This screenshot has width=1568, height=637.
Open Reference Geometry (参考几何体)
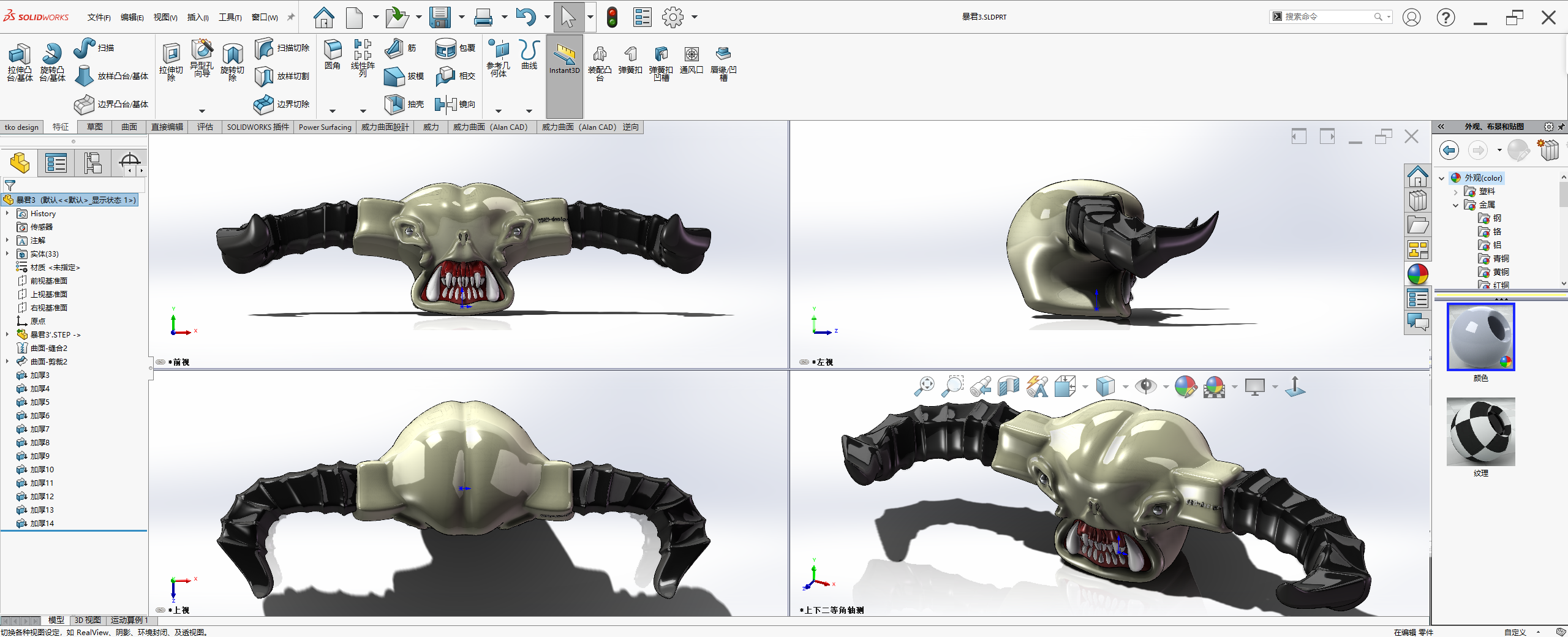[498, 58]
